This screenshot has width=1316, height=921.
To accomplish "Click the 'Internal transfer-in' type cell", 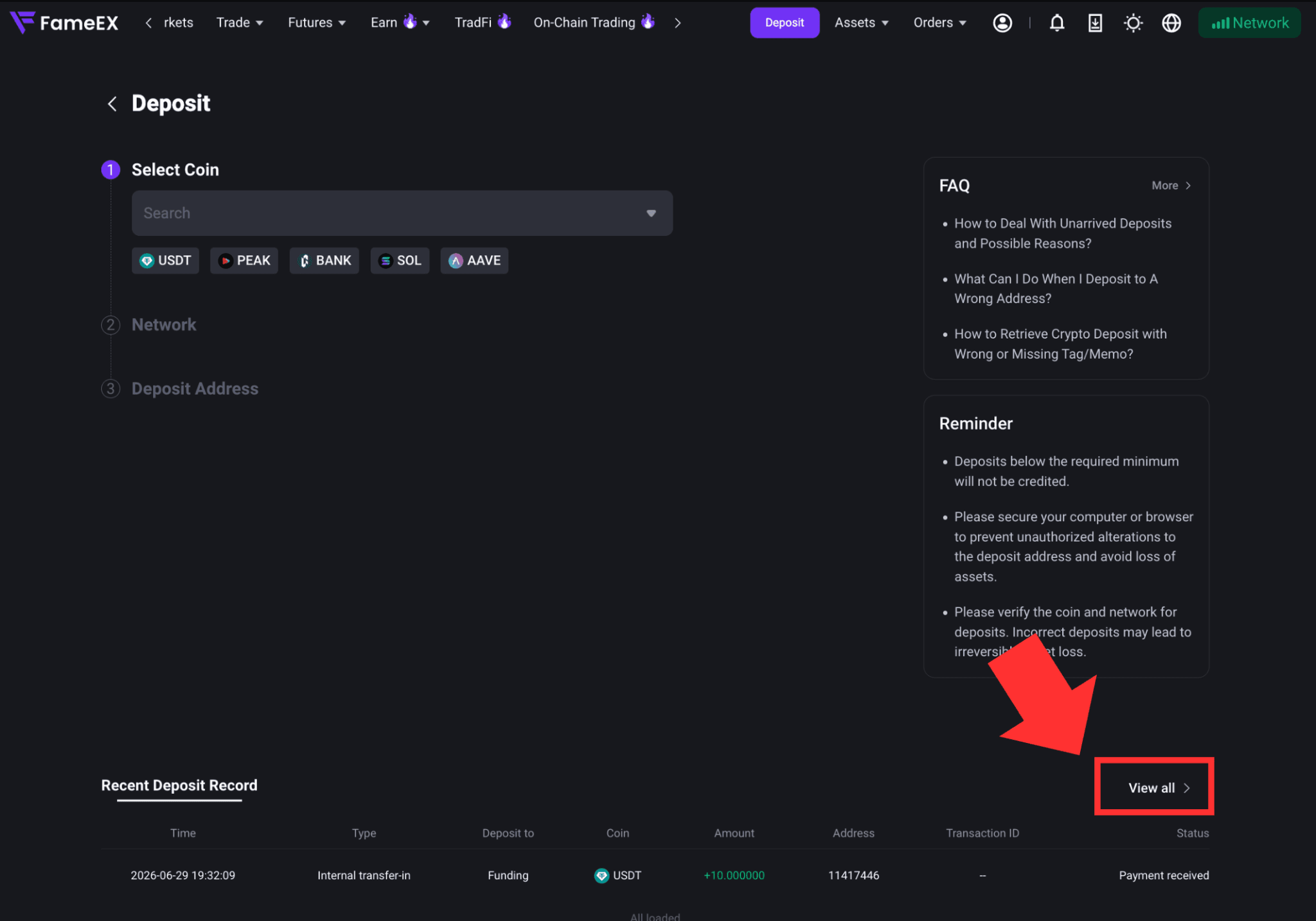I will (x=364, y=875).
